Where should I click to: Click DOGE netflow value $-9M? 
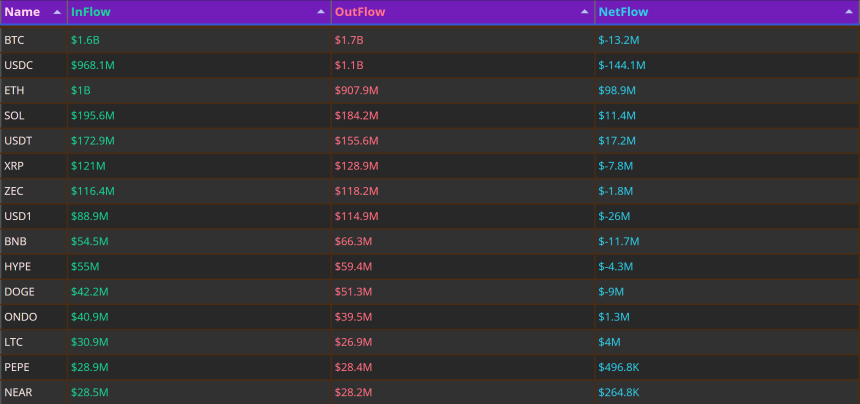pos(611,292)
